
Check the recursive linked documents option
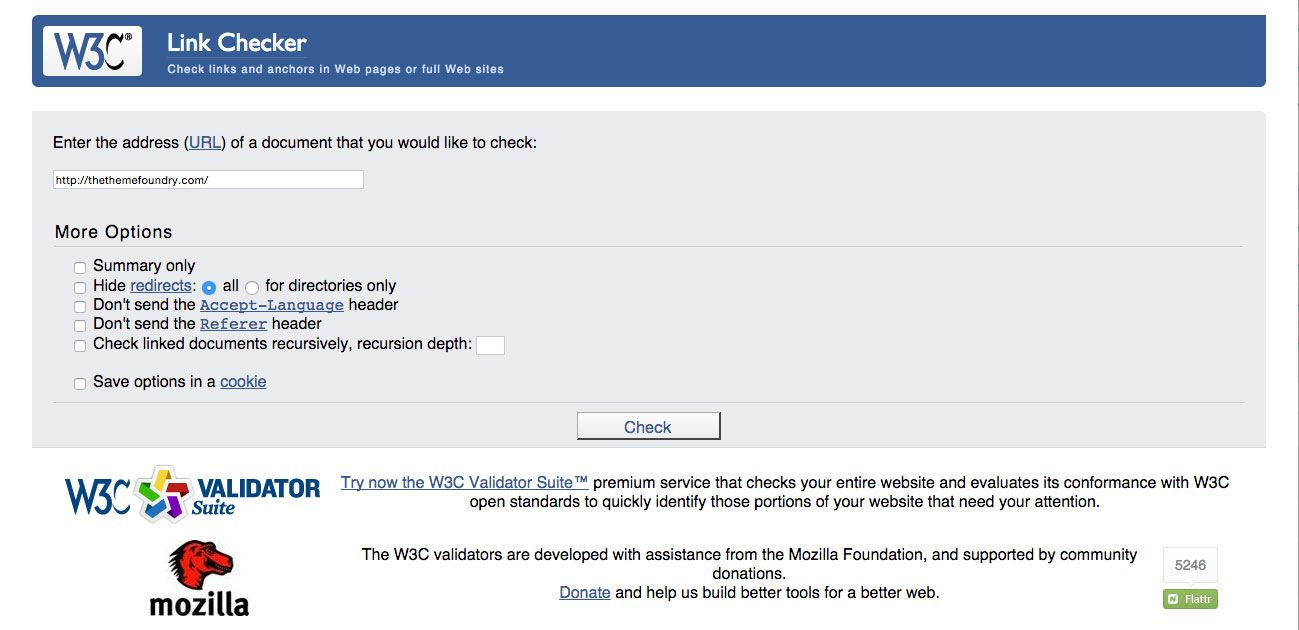(80, 345)
